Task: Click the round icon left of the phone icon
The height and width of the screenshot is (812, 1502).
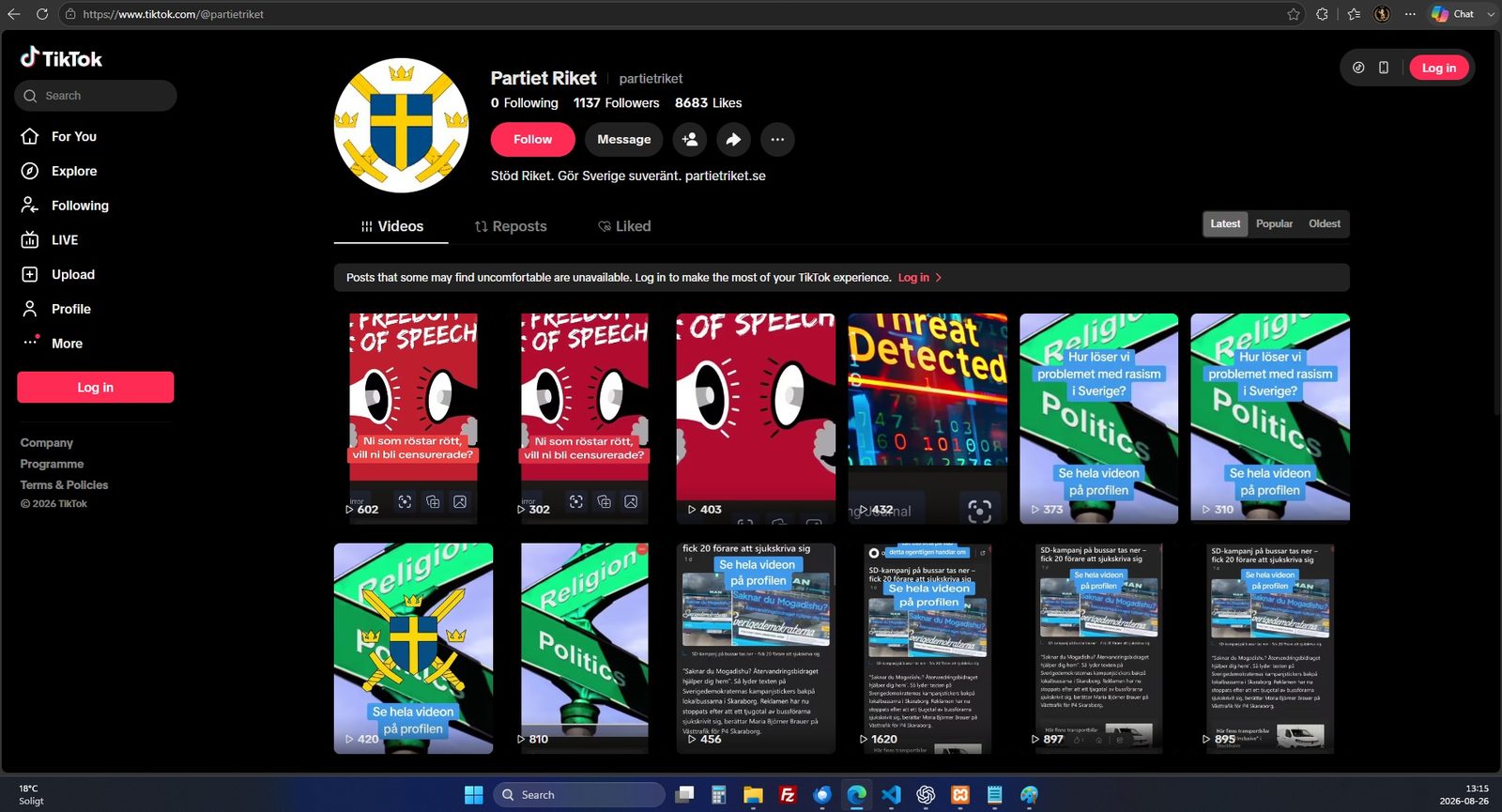Action: [1358, 68]
